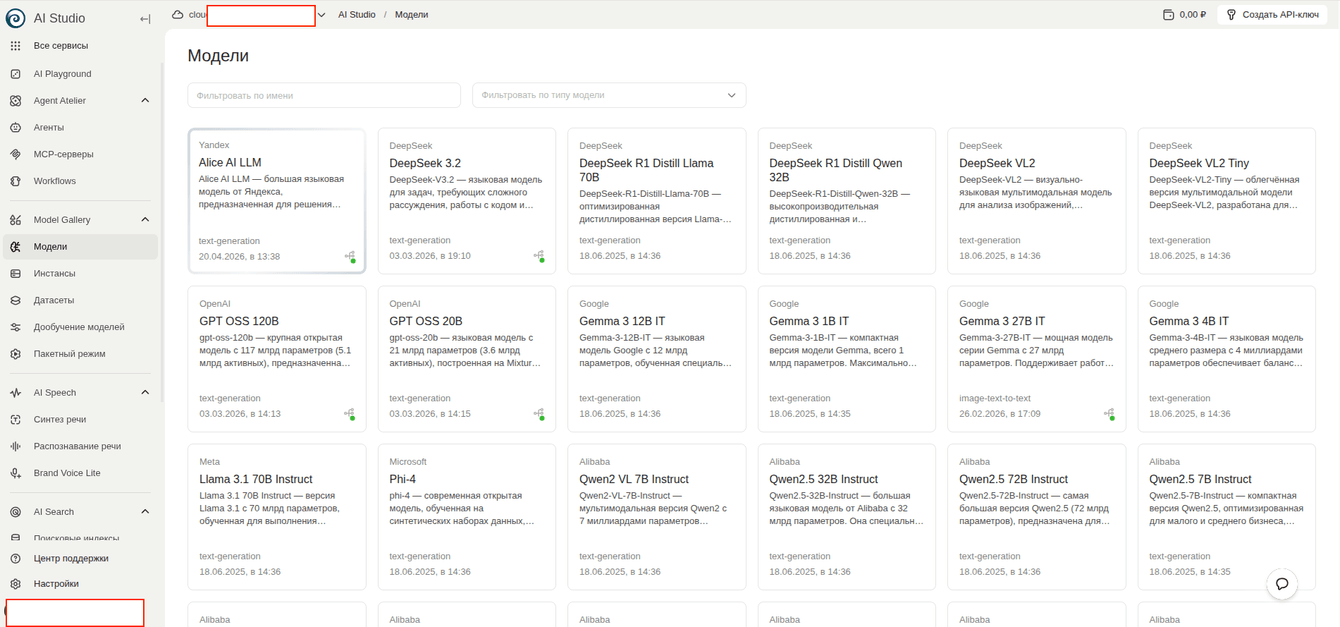This screenshot has height=627, width=1340.
Task: Click the cloud icon in the header
Action: [x=177, y=15]
